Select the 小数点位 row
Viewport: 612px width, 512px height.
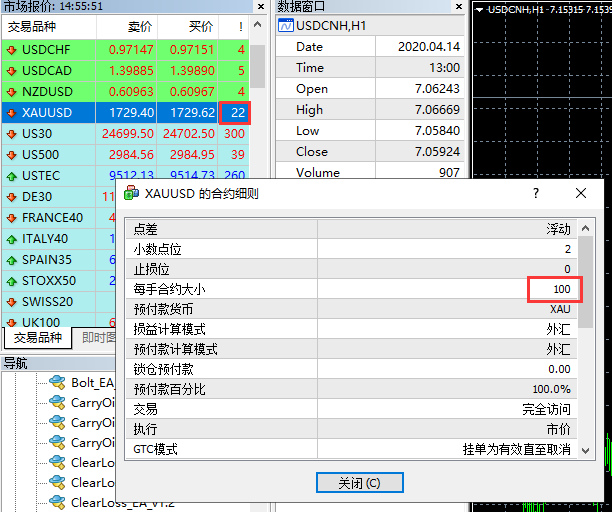point(351,249)
